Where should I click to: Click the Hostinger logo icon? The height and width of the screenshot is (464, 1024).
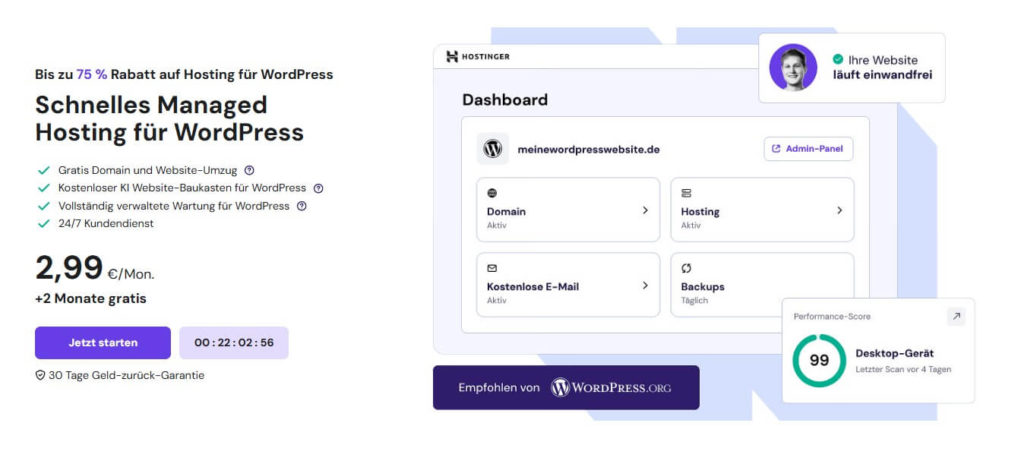[453, 57]
